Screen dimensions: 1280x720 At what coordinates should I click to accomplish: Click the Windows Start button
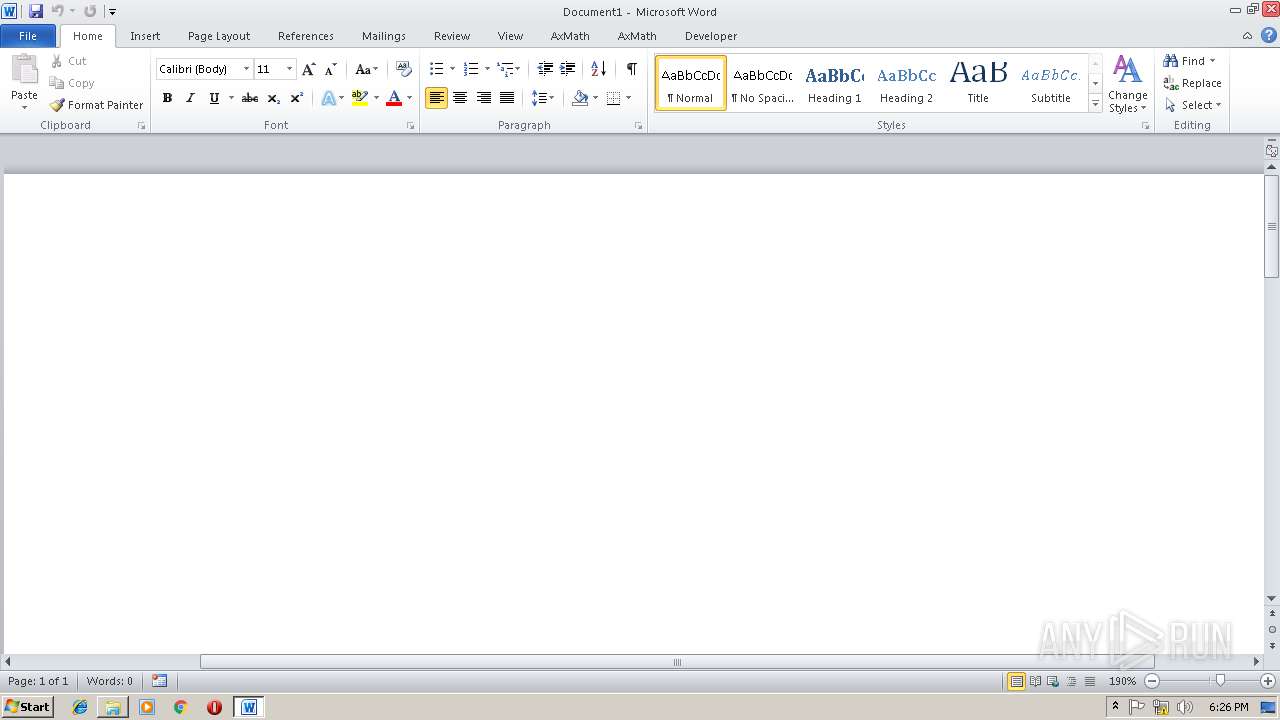27,707
